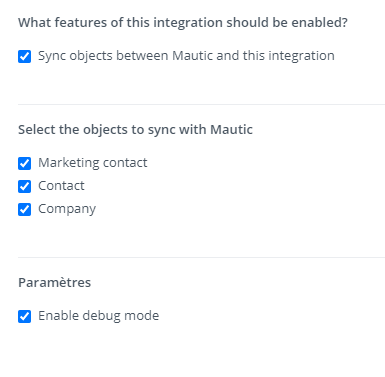Click the divider line below the features section
The width and height of the screenshot is (385, 377).
tap(201, 104)
